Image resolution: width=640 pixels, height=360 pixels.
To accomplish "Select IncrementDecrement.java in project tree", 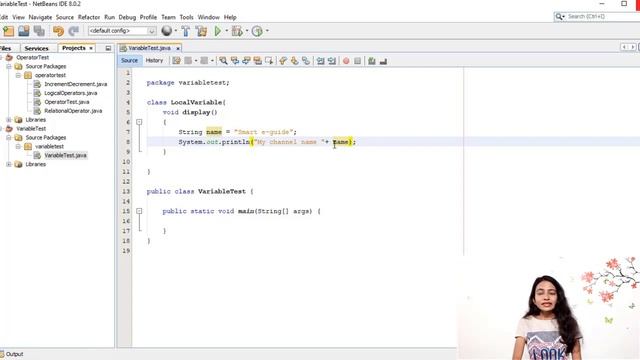I will [x=76, y=84].
